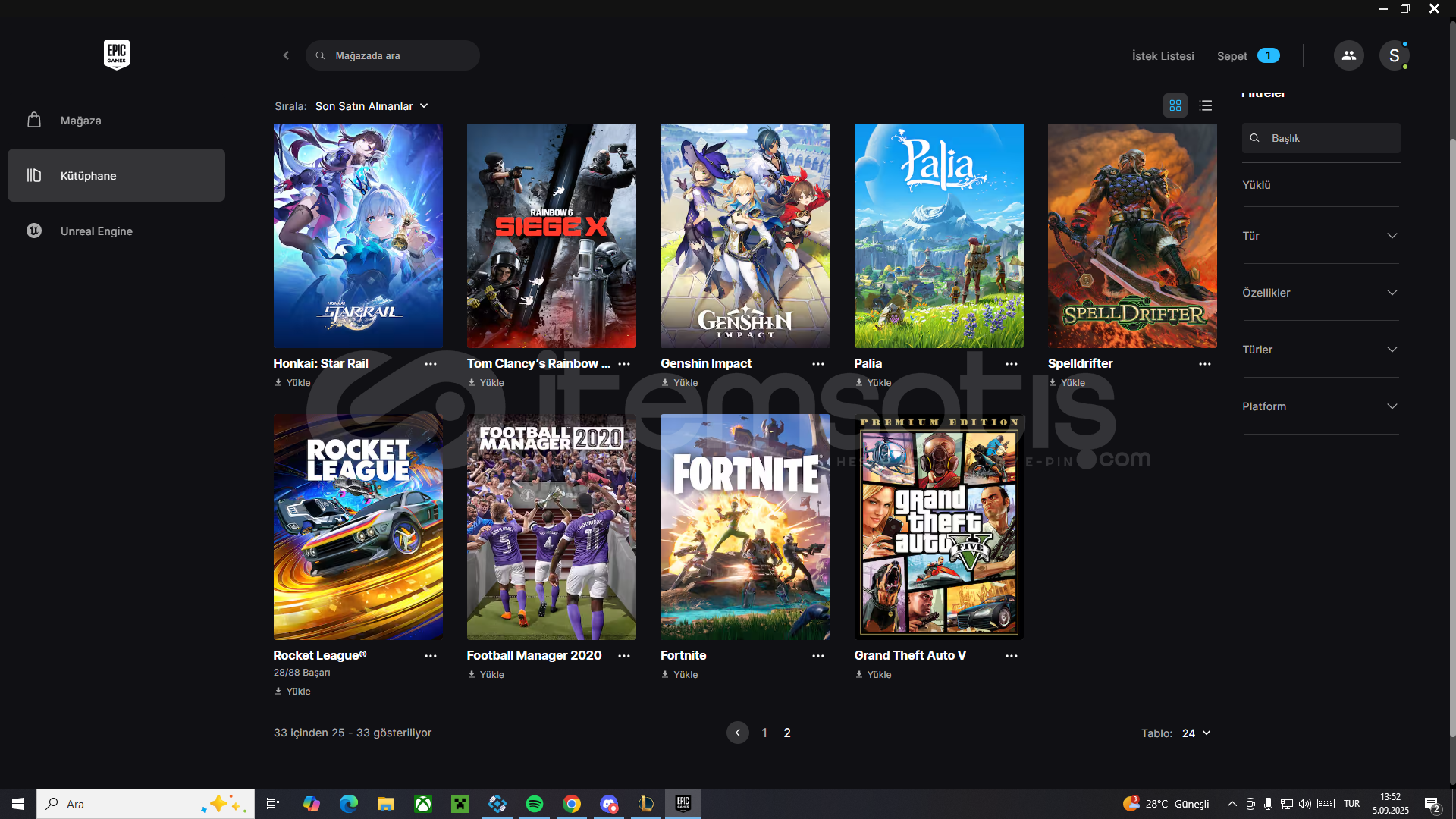Select page 2 in pagination
The height and width of the screenshot is (819, 1456).
[787, 733]
